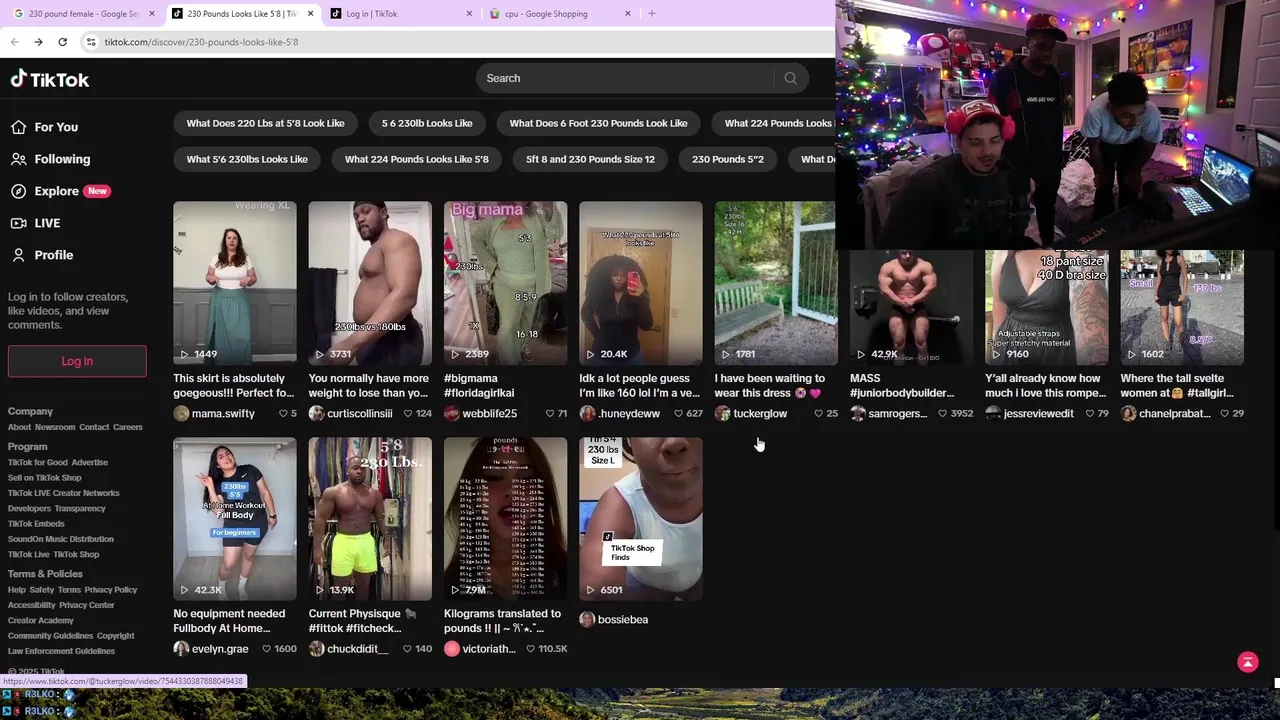Like the samrogers video with heart icon
Screen dimensions: 1280x720
click(942, 413)
